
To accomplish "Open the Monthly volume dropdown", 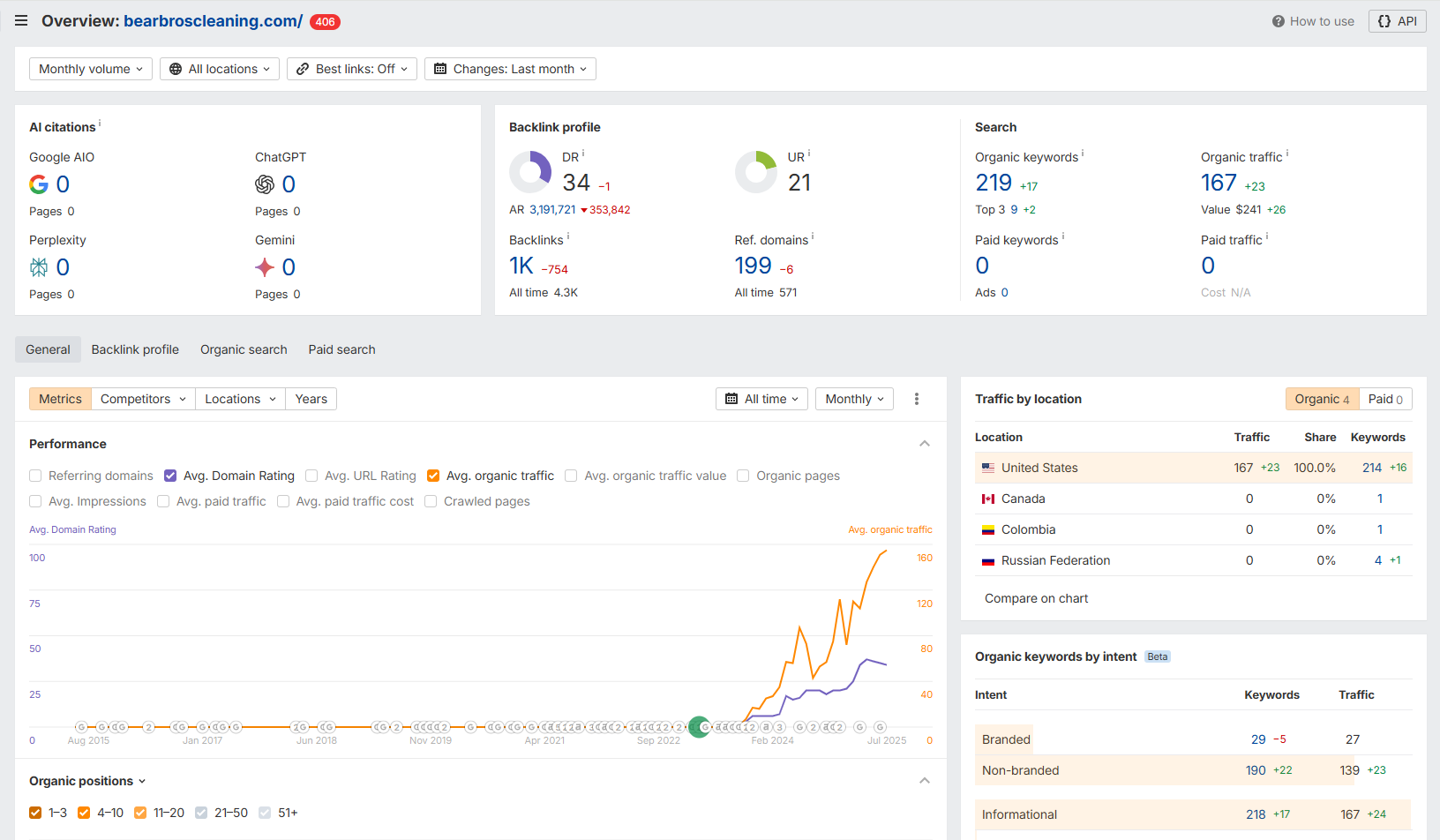I will 91,69.
